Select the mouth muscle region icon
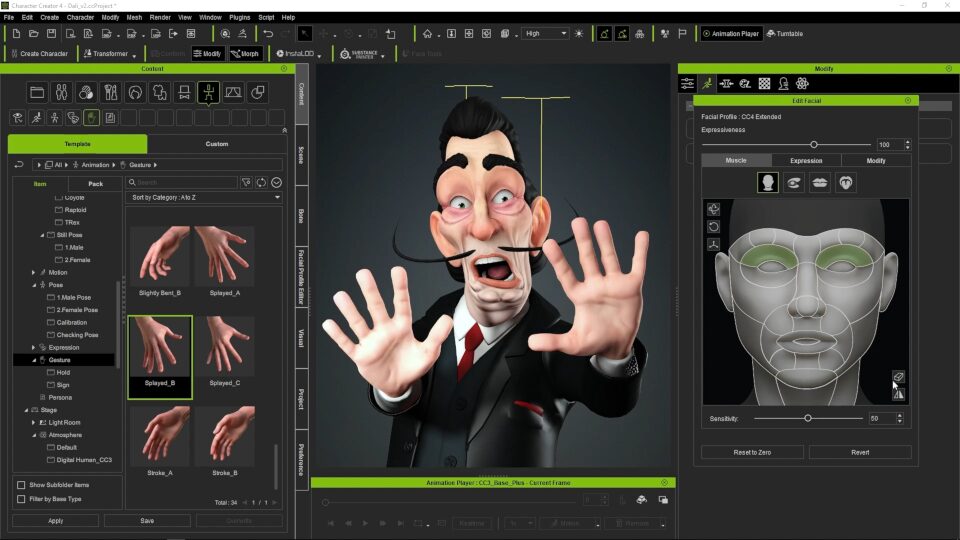 [820, 183]
